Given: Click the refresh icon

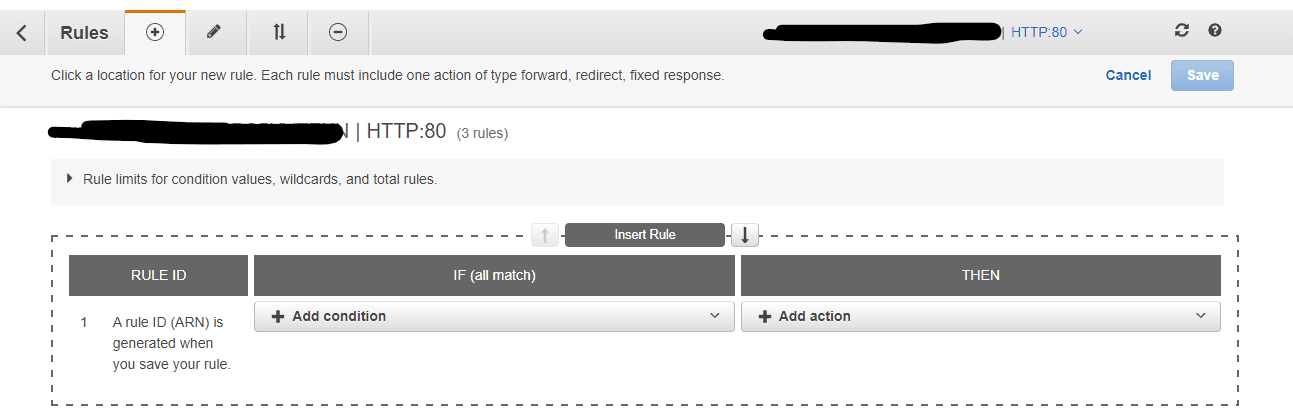Looking at the screenshot, I should click(x=1182, y=31).
